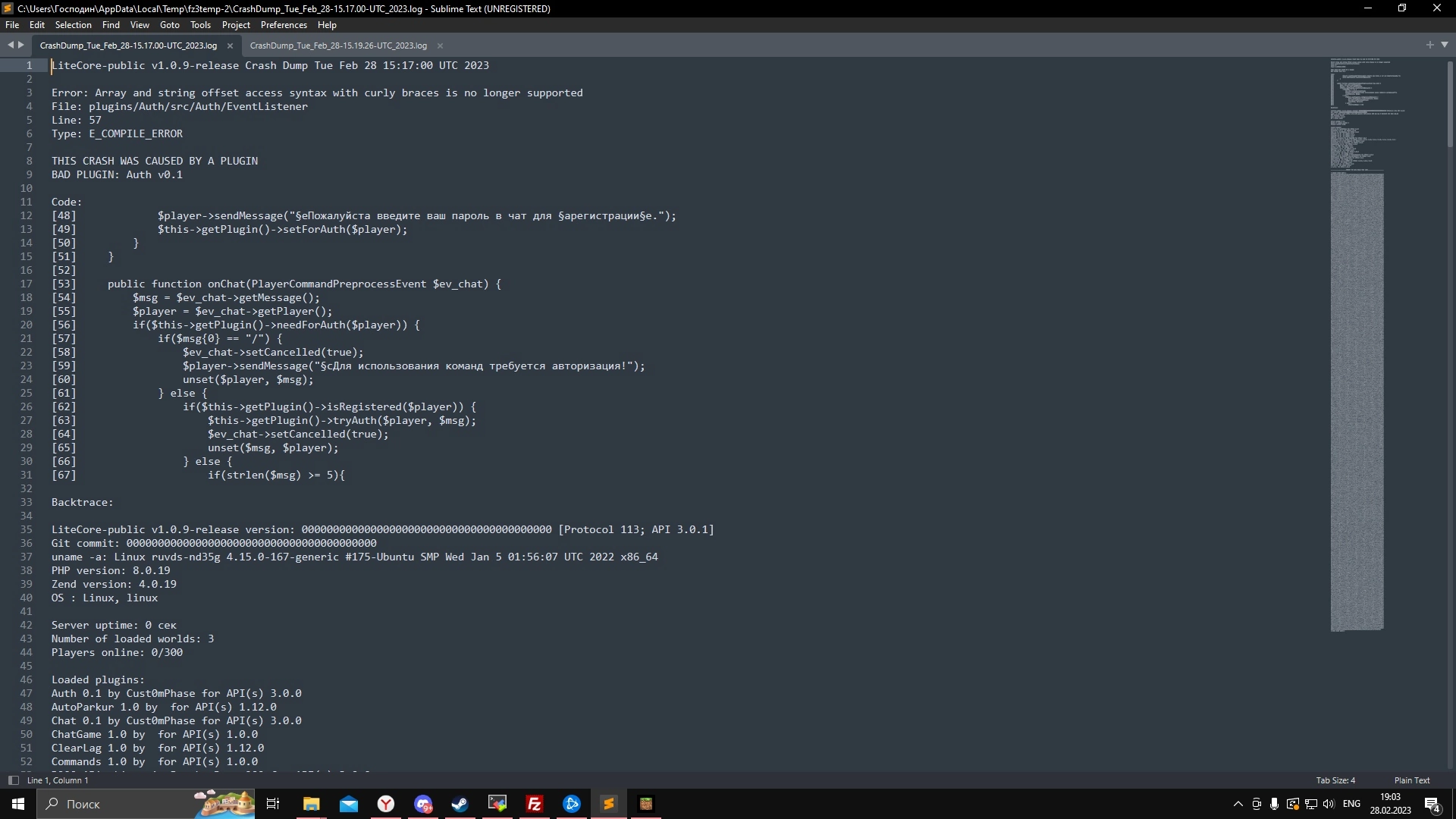The height and width of the screenshot is (819, 1456).
Task: Open the Preferences menu
Action: click(284, 25)
